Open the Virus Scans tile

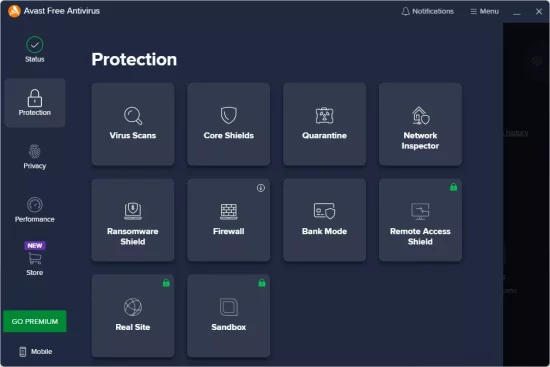[133, 124]
